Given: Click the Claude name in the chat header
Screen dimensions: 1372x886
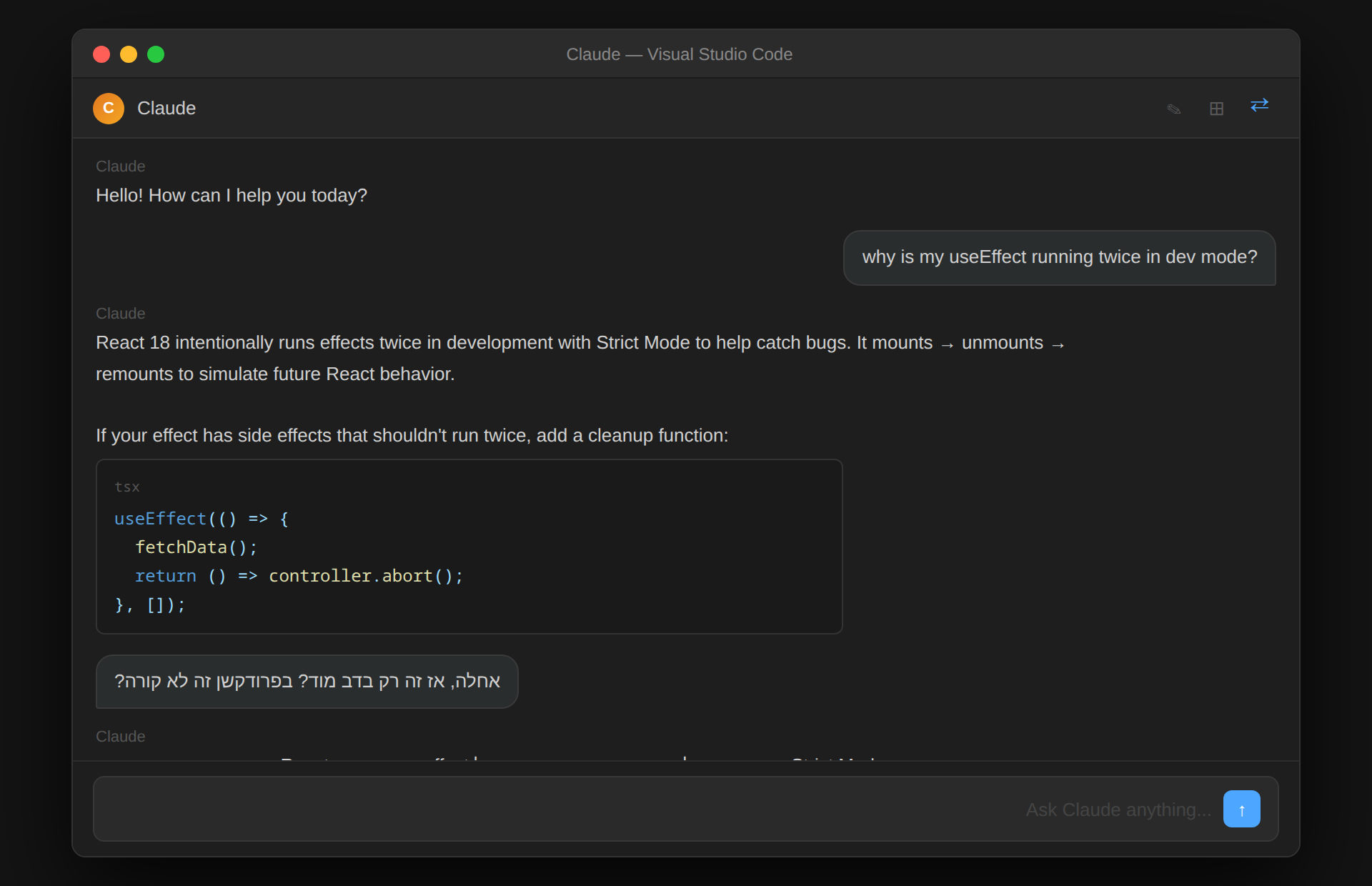Looking at the screenshot, I should [166, 108].
